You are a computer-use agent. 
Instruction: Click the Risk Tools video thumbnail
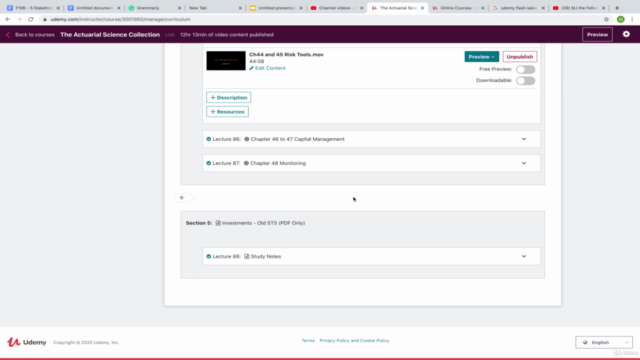click(x=226, y=60)
